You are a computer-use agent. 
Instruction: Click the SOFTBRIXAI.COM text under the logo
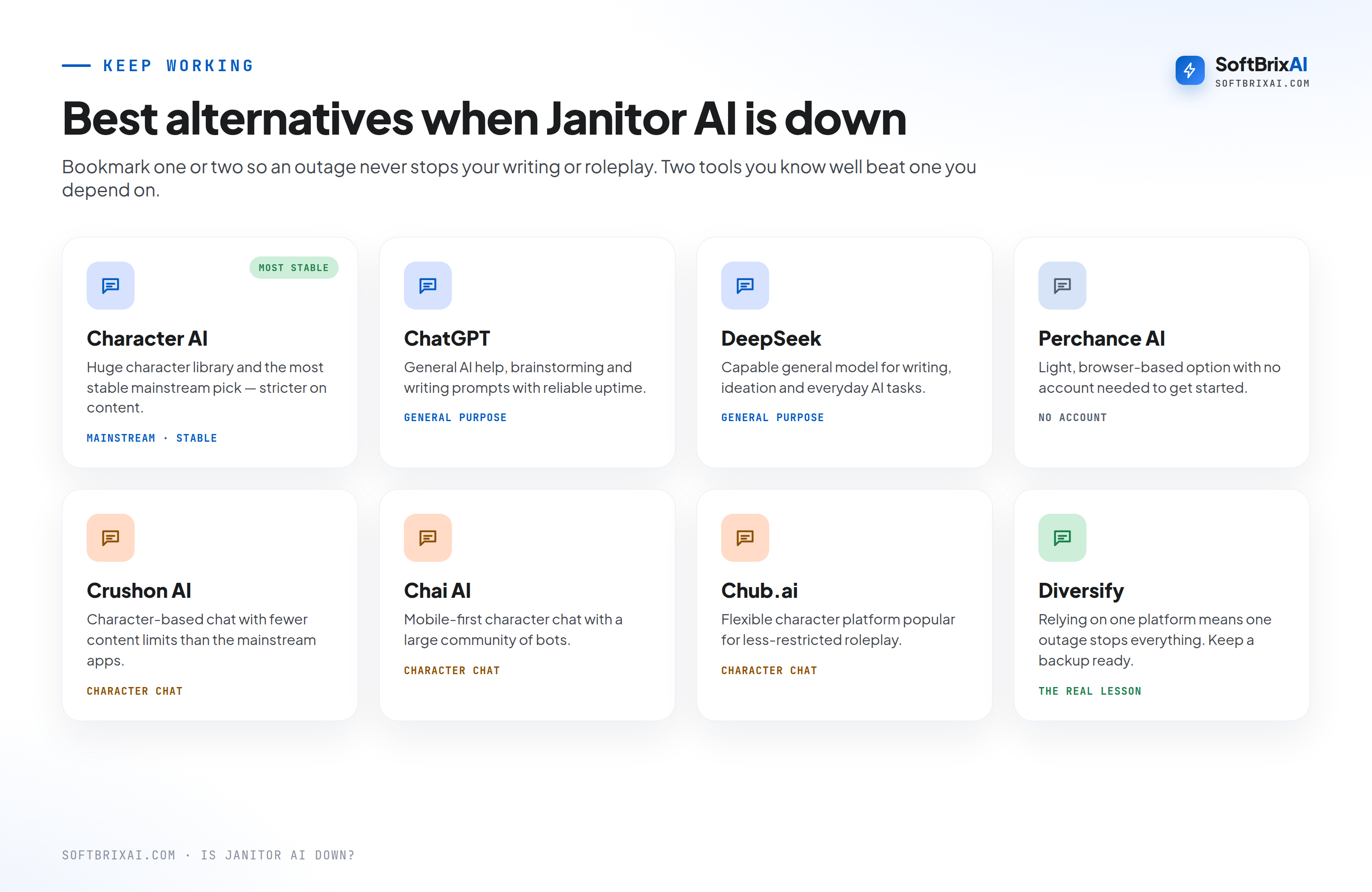pyautogui.click(x=1263, y=84)
